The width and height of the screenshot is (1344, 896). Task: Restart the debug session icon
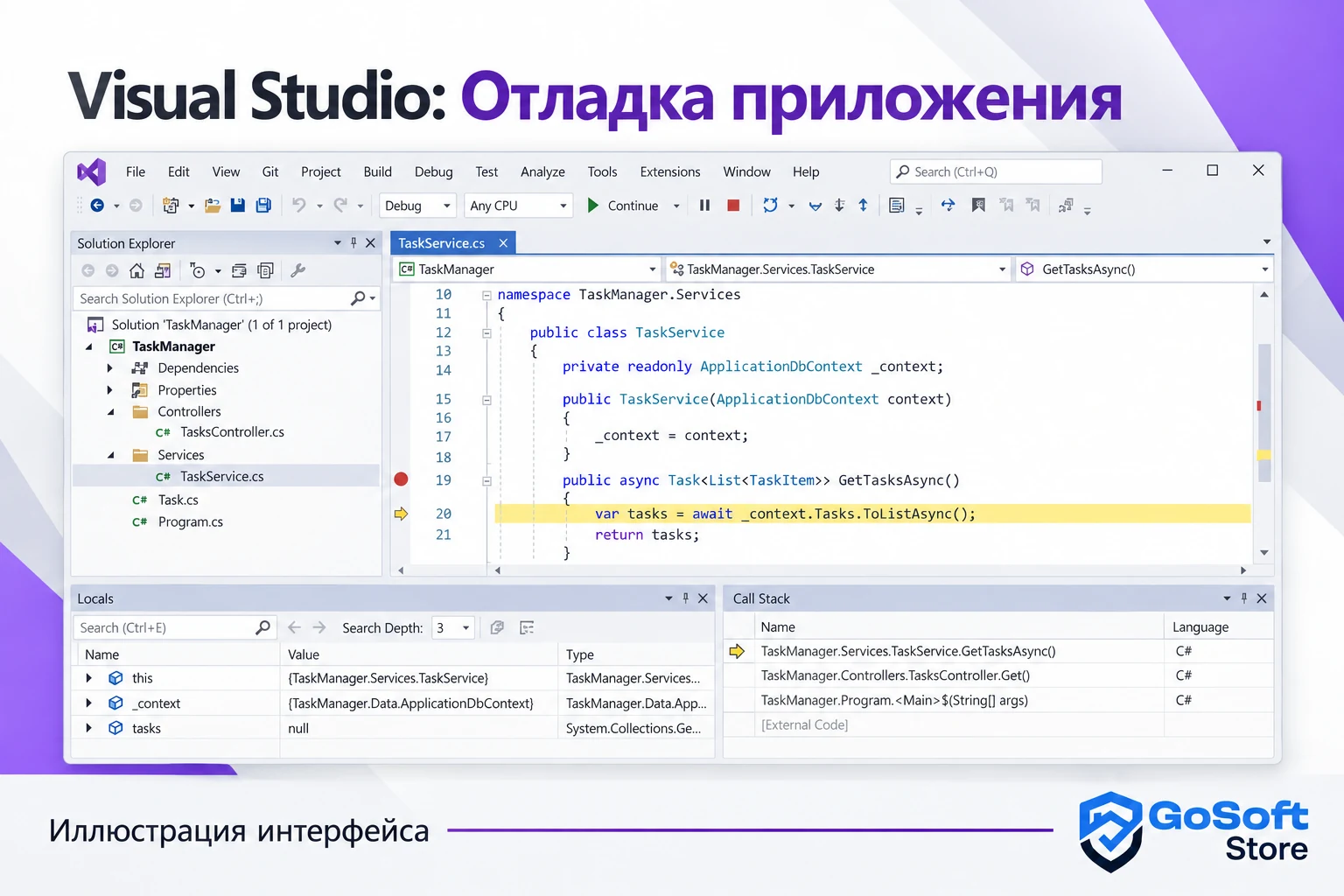coord(770,206)
